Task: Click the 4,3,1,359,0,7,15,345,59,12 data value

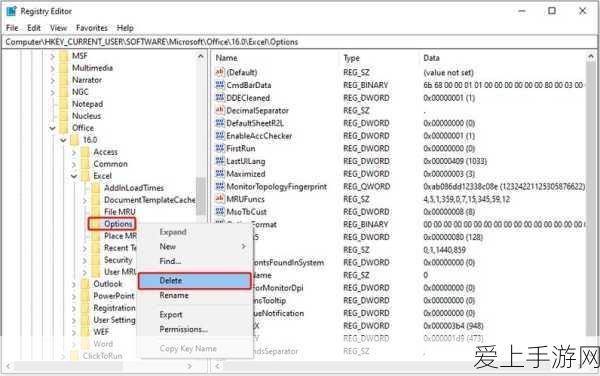Action: click(466, 199)
